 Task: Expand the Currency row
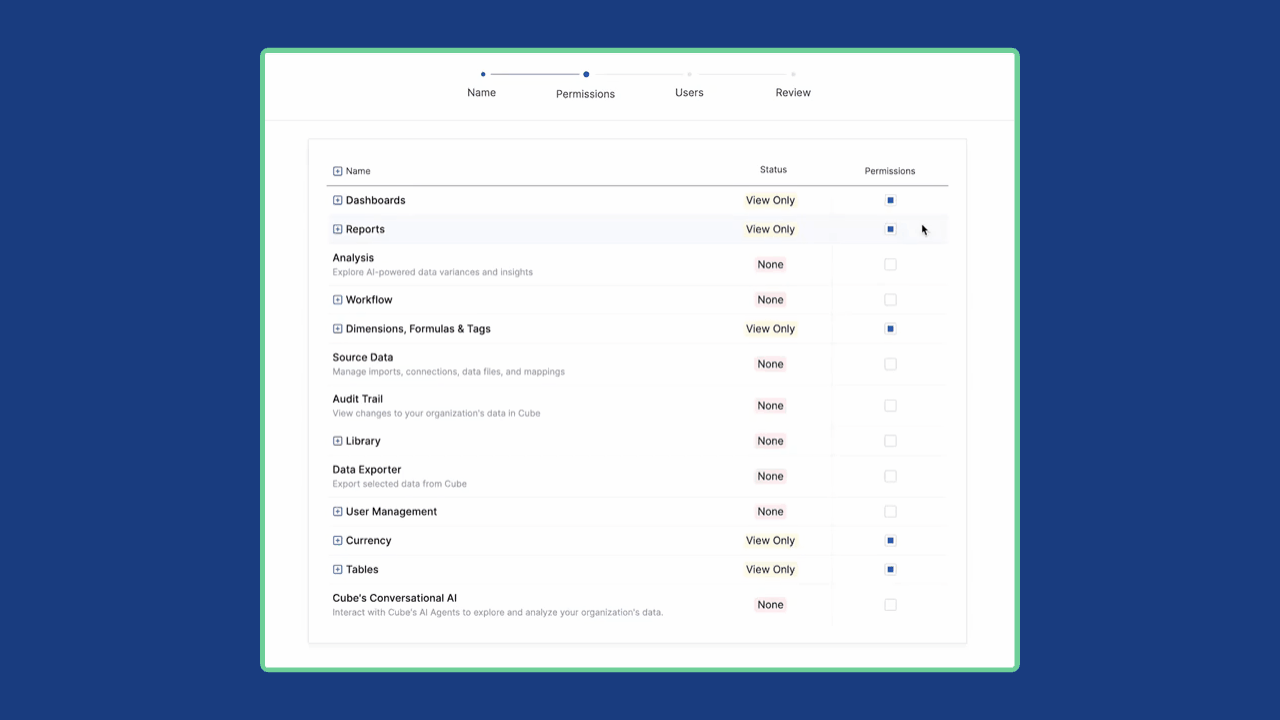pos(337,541)
